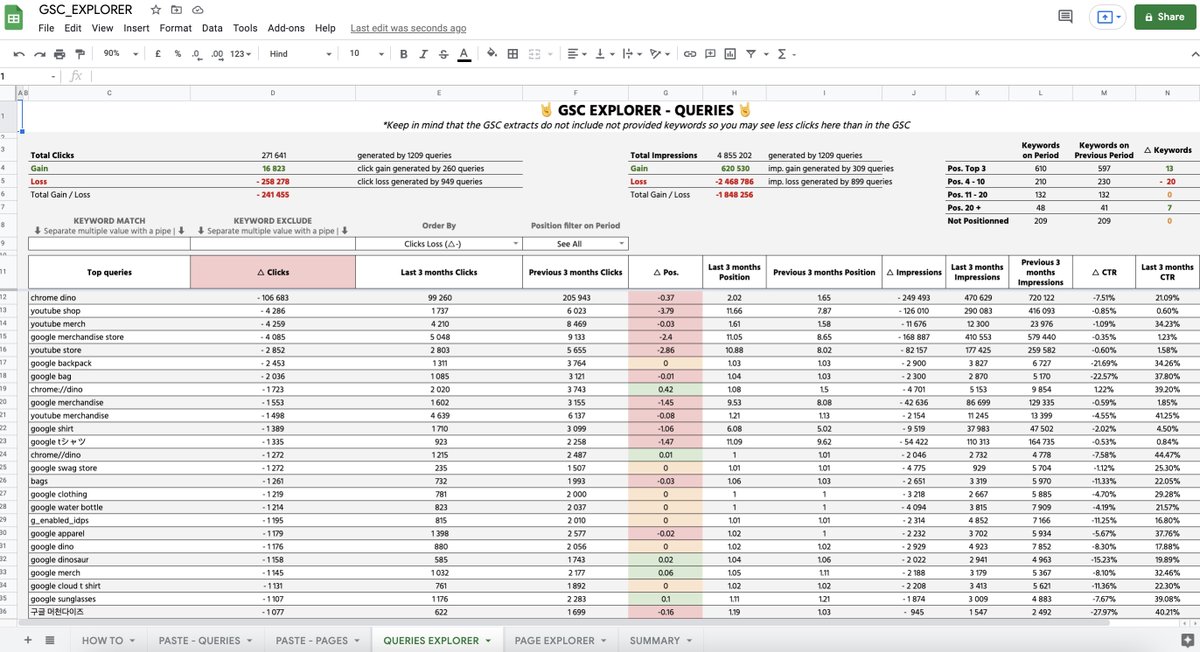Open the See All position filter dropdown
Screen dimensions: 1200x652
pyautogui.click(x=576, y=243)
